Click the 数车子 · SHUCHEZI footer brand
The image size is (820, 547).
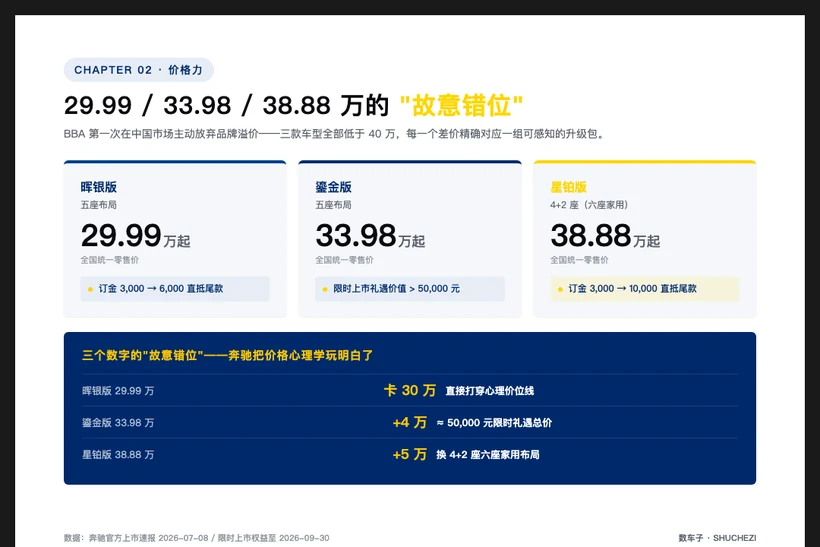(x=717, y=538)
